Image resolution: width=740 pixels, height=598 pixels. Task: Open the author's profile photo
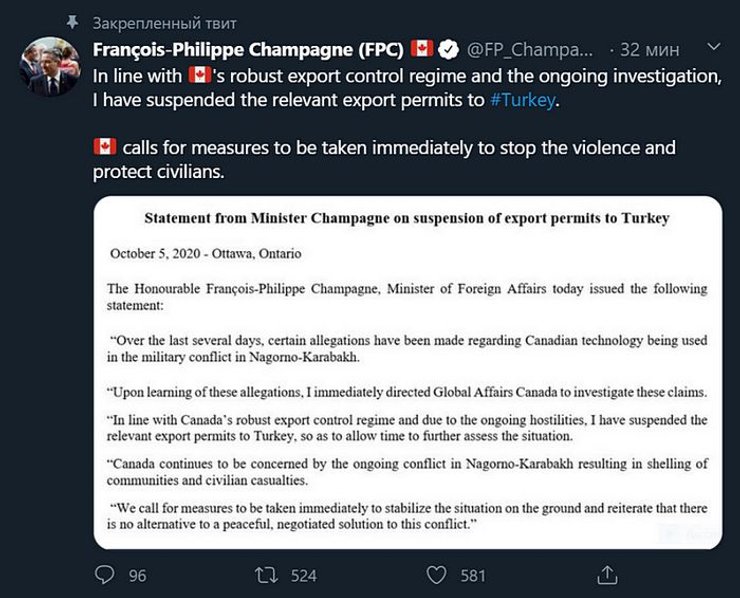click(x=48, y=68)
